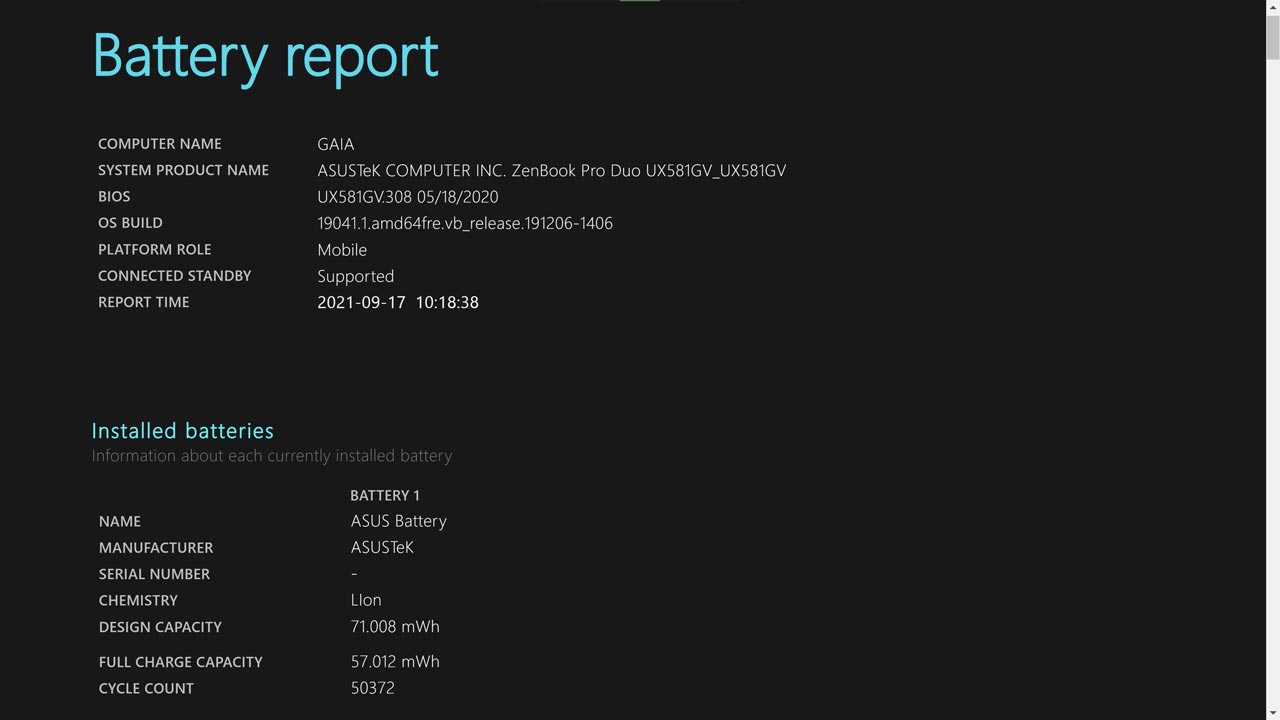Click the connected standby value Supported
Screen dimensions: 1280x720
pos(355,276)
